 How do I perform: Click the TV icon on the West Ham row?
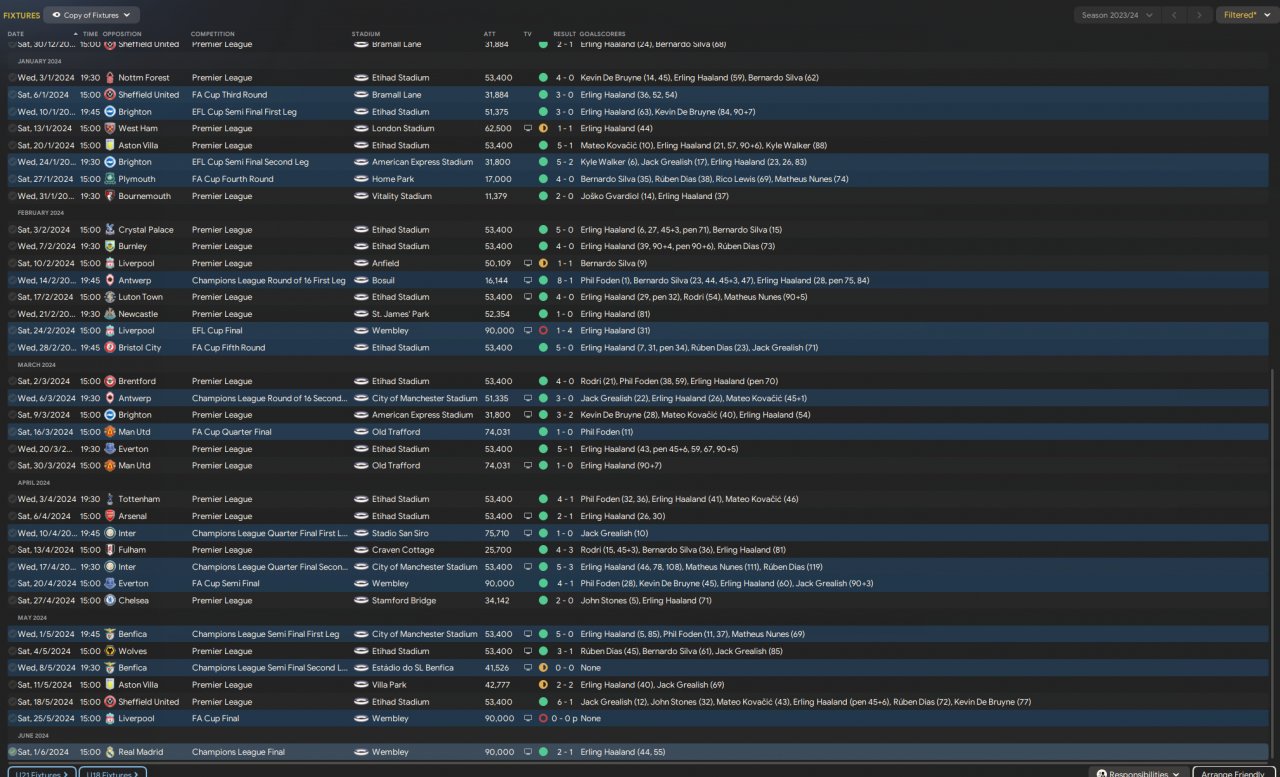click(528, 129)
